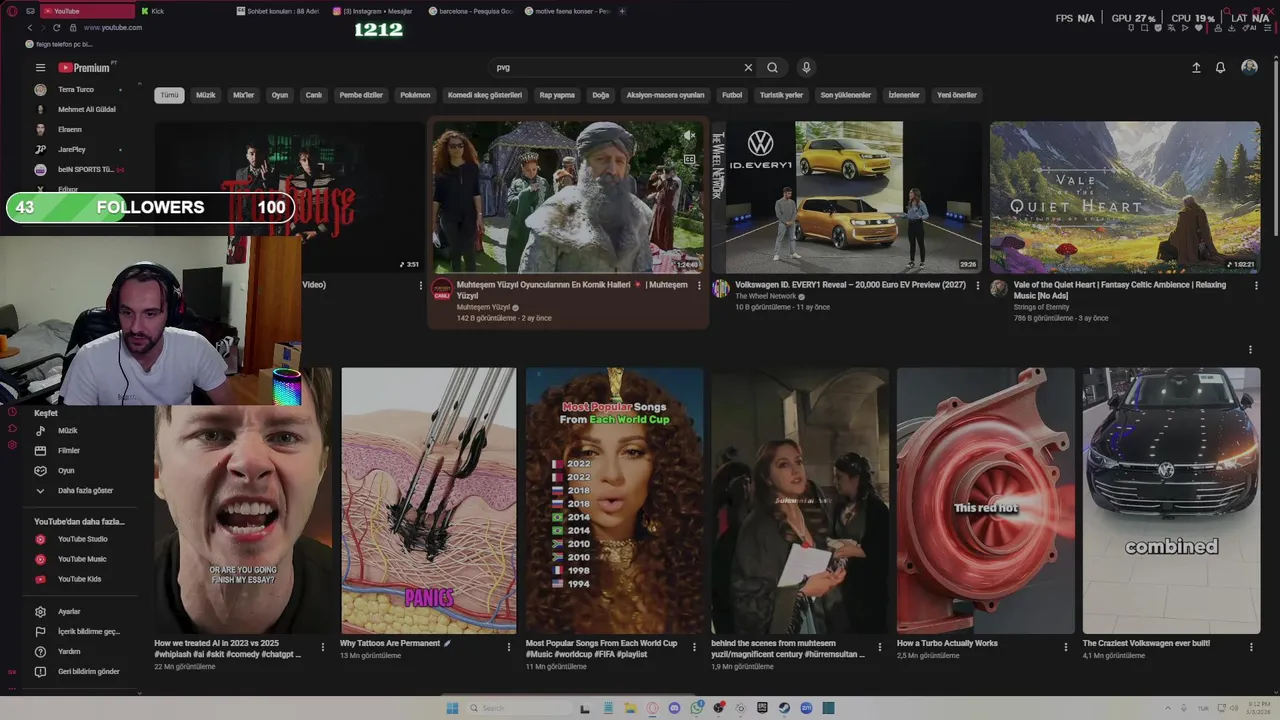Open Discord from the taskbar
Image resolution: width=1280 pixels, height=720 pixels.
pos(674,708)
